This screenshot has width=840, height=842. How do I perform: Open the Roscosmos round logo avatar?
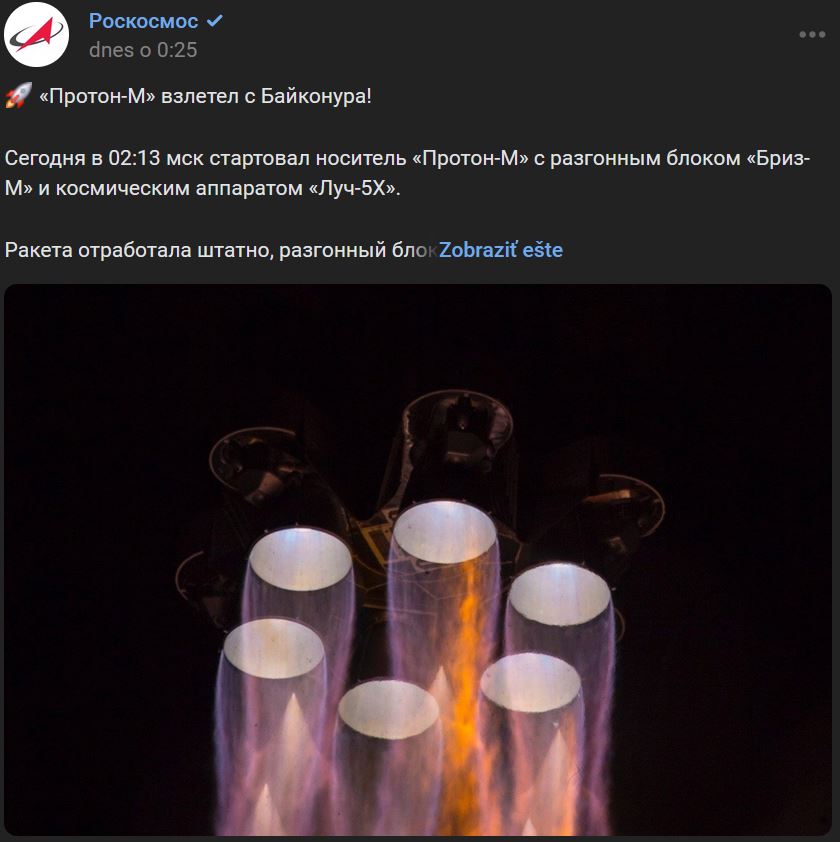pos(37,35)
